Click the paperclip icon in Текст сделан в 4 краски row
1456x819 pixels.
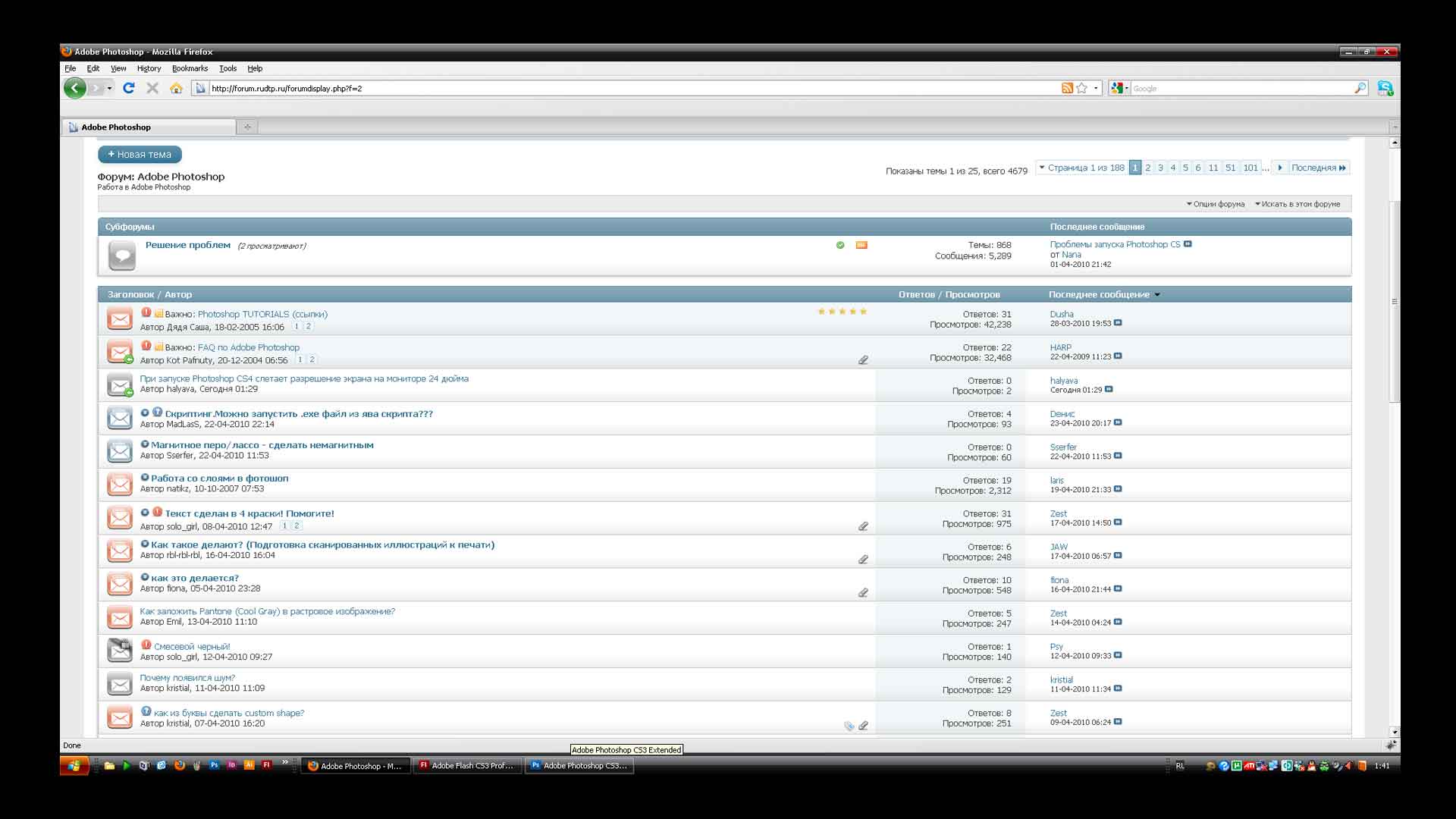[x=863, y=526]
